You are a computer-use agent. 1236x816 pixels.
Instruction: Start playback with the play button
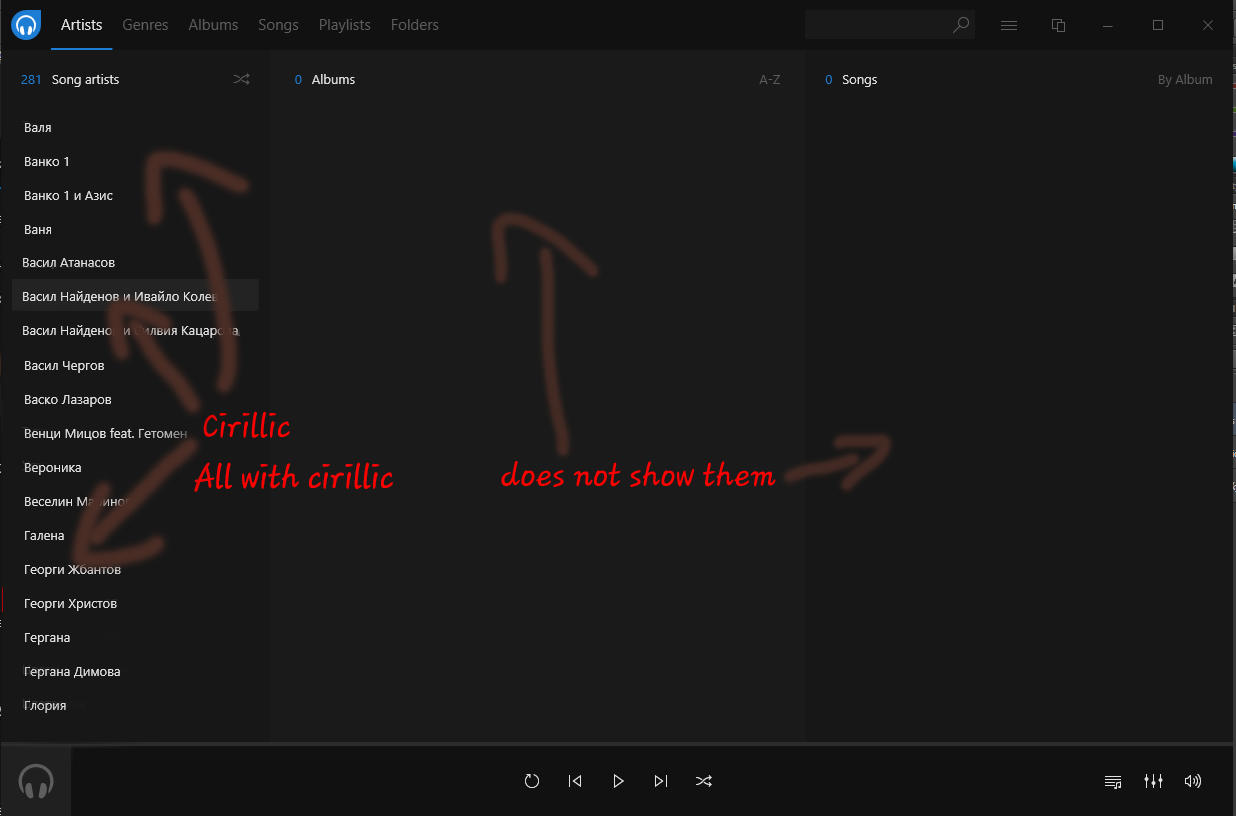(618, 781)
